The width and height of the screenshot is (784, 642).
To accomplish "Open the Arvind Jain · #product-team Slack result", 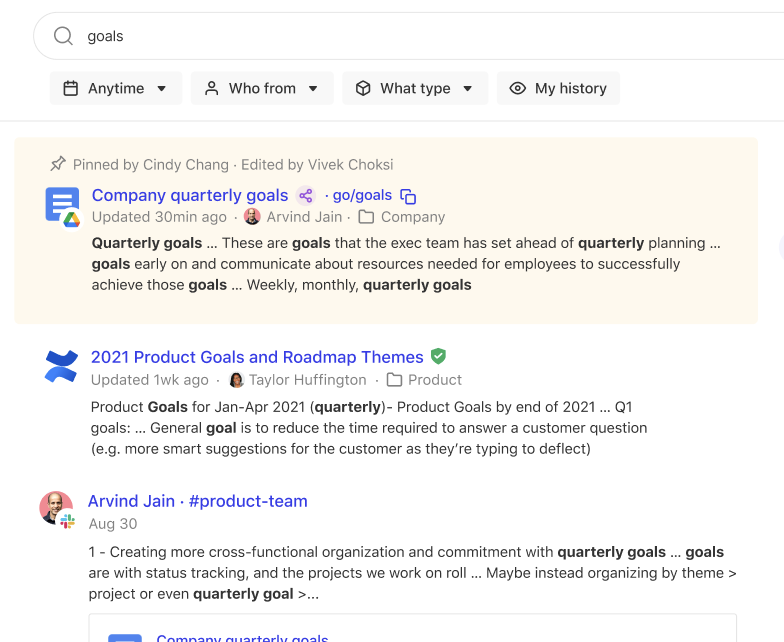I will (x=198, y=501).
